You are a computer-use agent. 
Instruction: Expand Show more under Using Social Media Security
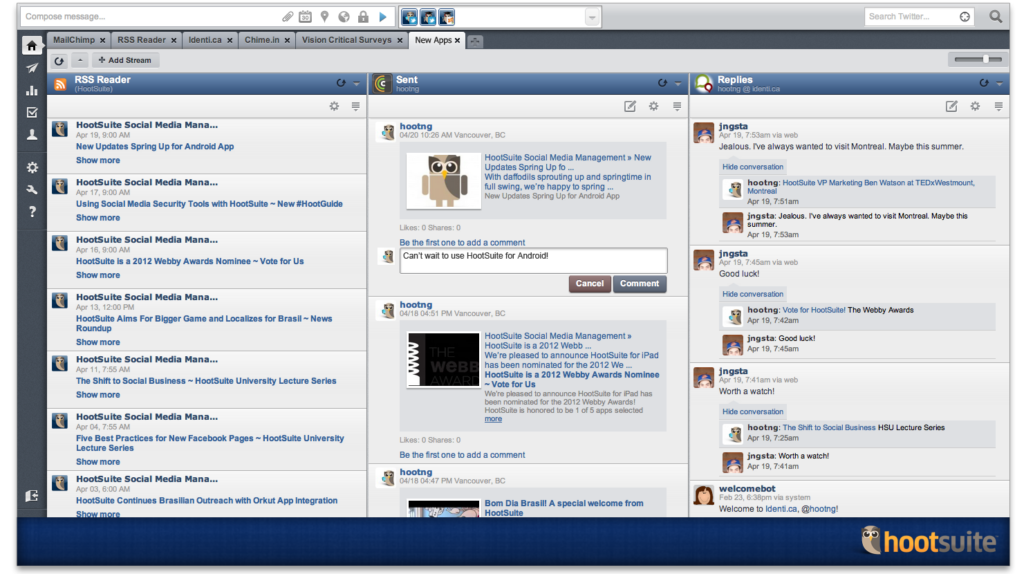(98, 217)
